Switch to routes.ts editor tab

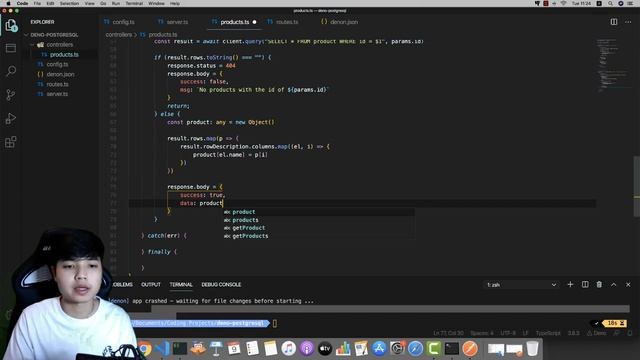[287, 22]
